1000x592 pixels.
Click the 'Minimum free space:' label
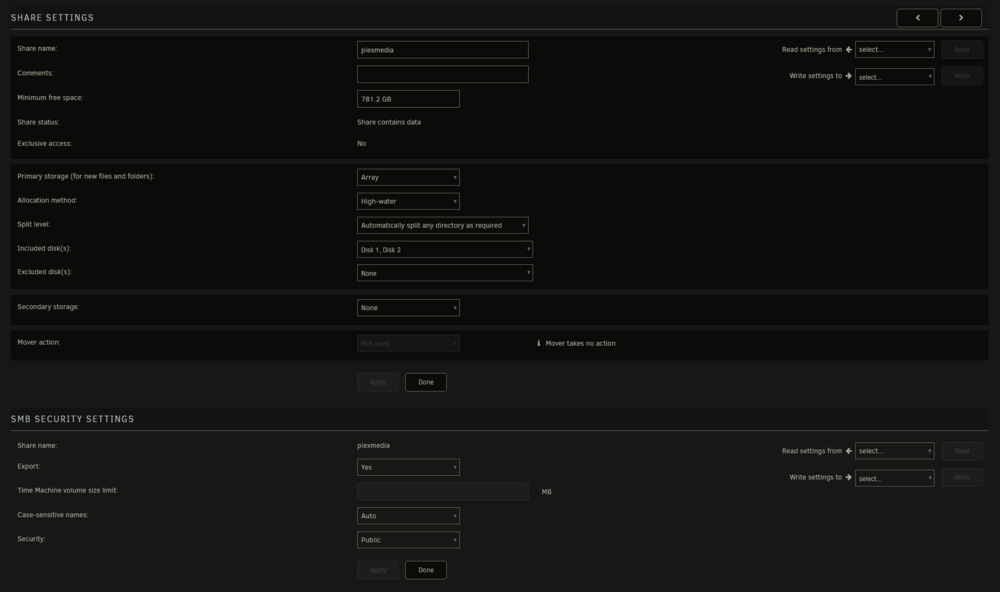pos(50,98)
